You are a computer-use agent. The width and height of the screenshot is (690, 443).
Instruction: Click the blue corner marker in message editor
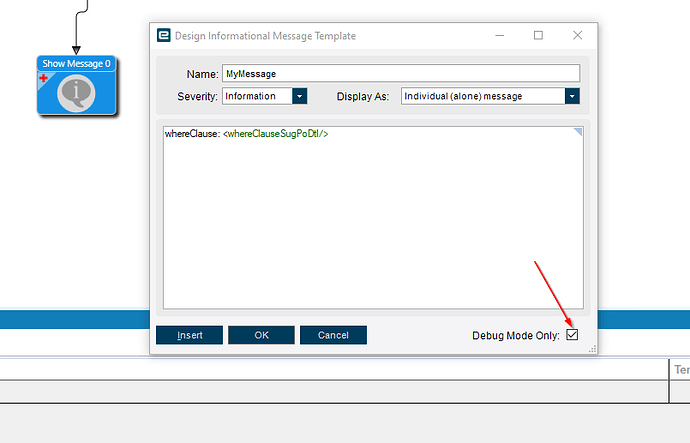tap(578, 132)
